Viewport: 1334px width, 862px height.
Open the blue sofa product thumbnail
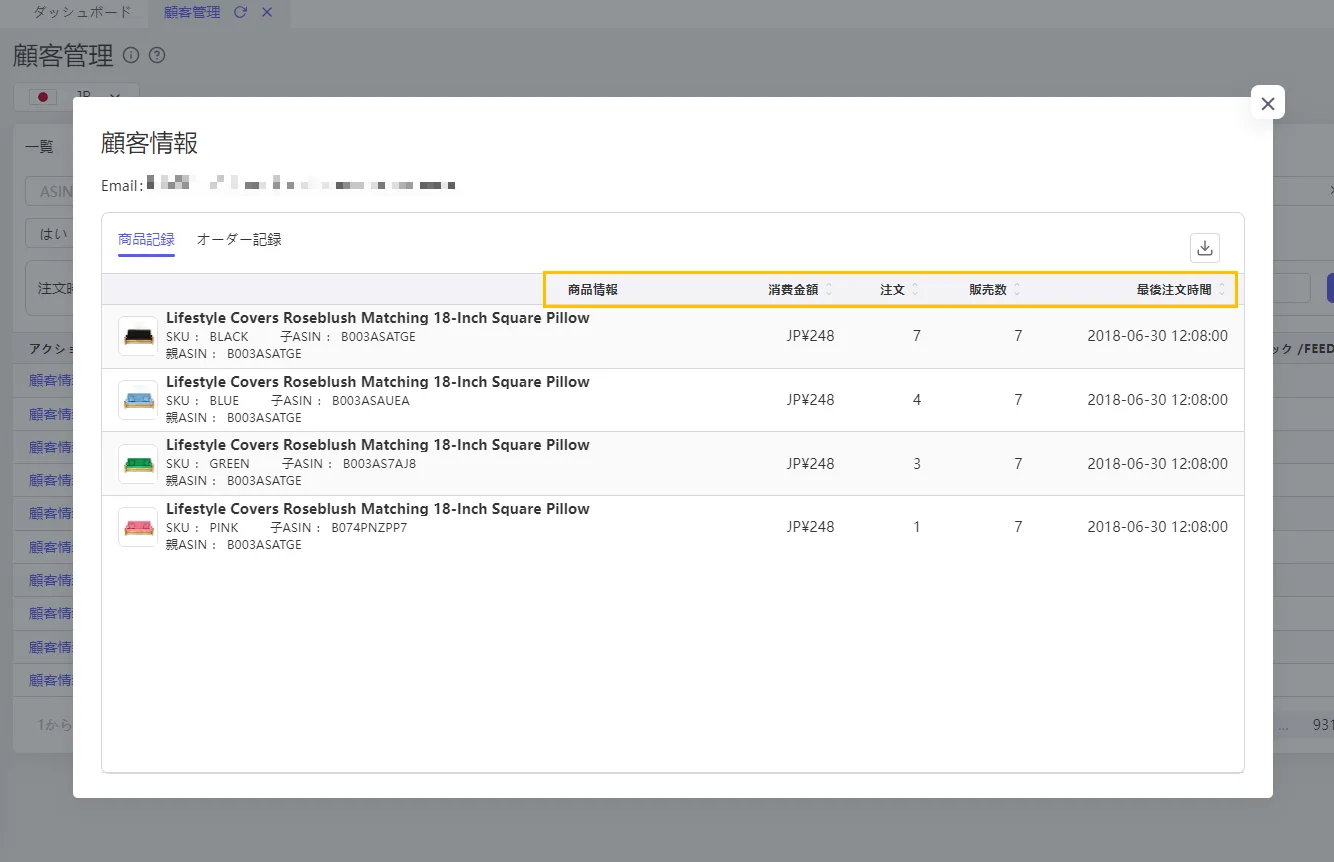[138, 400]
